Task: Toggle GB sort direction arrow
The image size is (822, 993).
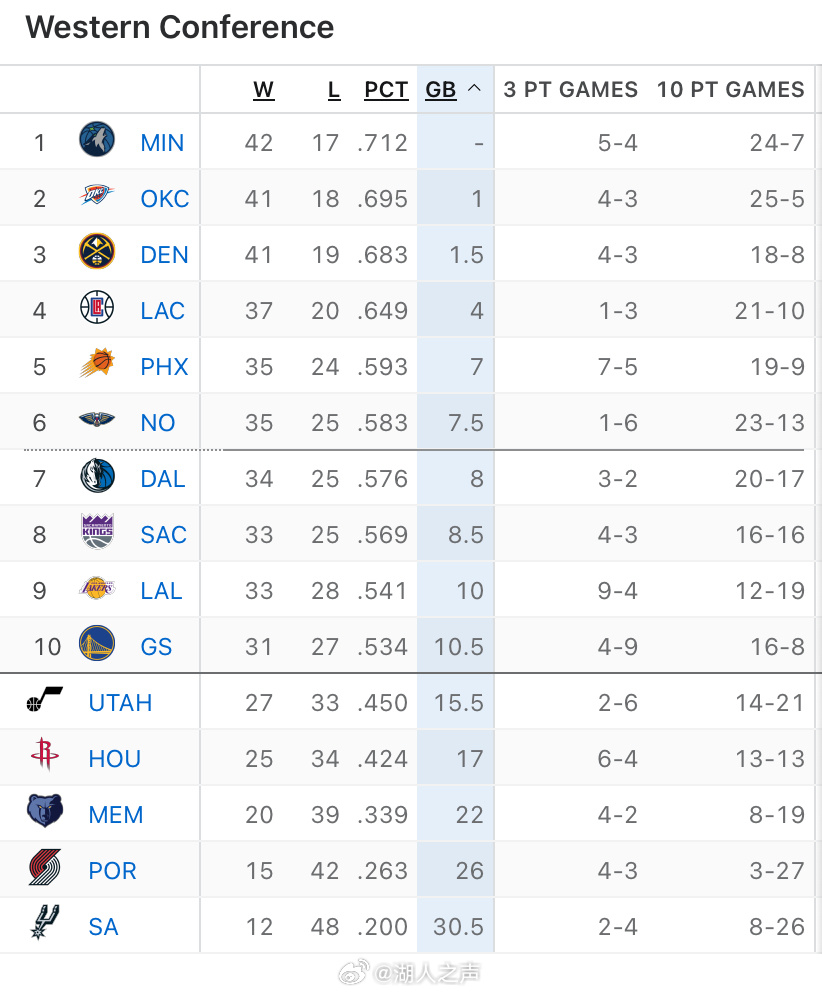Action: click(474, 89)
